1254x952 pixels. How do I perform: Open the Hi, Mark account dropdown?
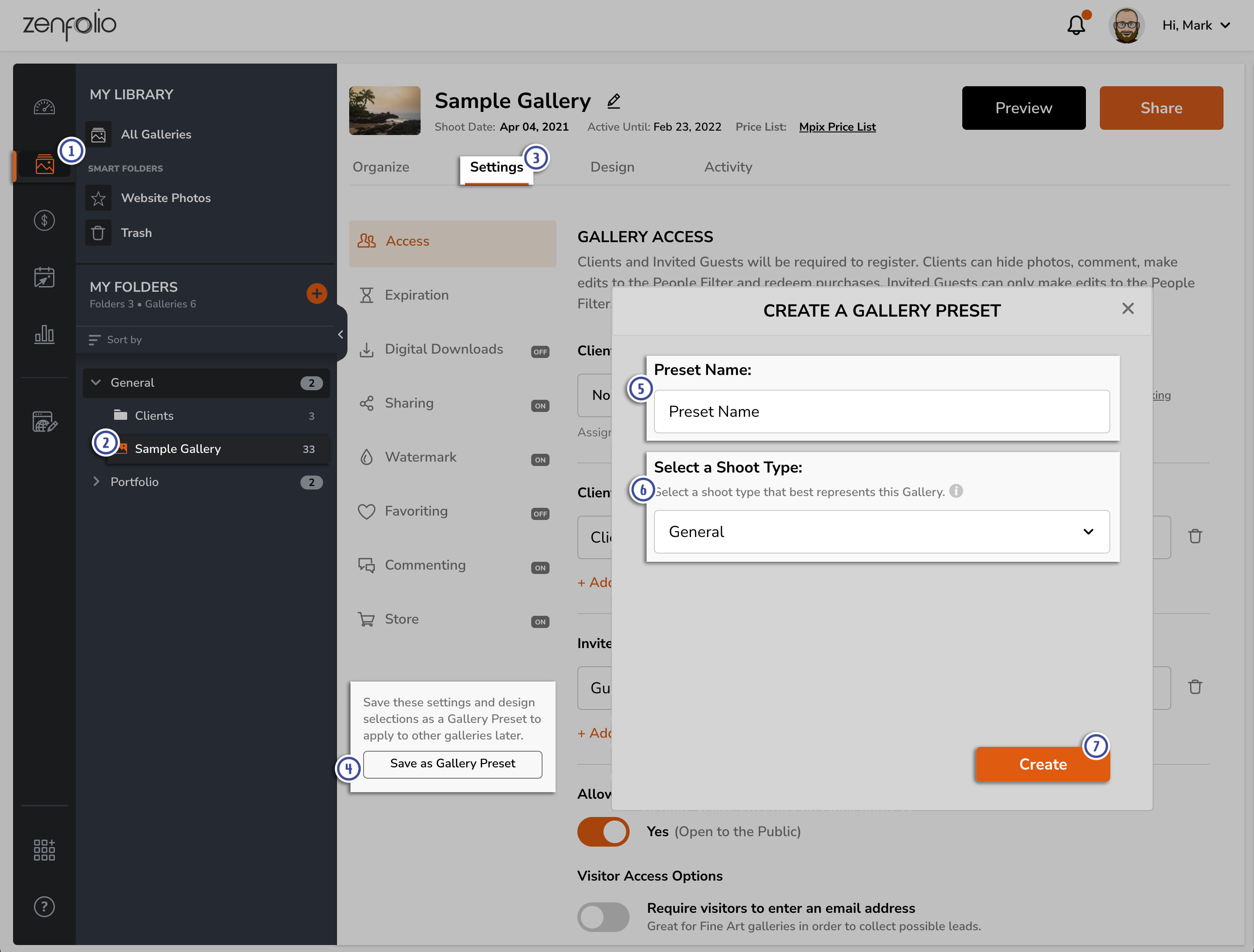click(1196, 25)
